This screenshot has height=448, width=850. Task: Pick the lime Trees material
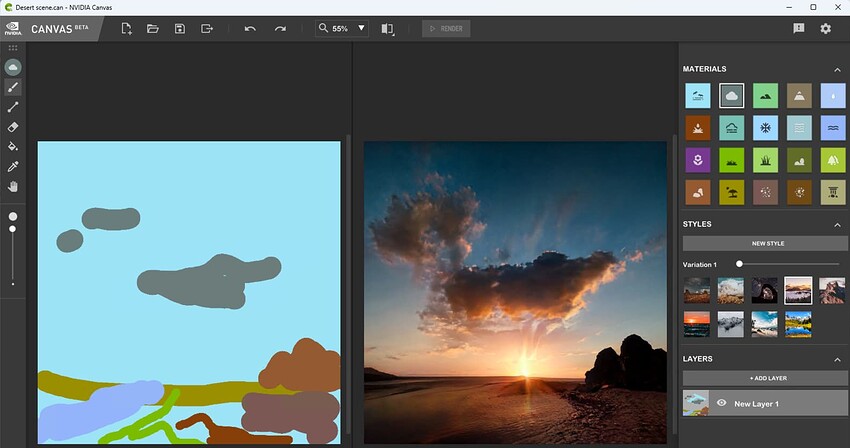point(833,160)
